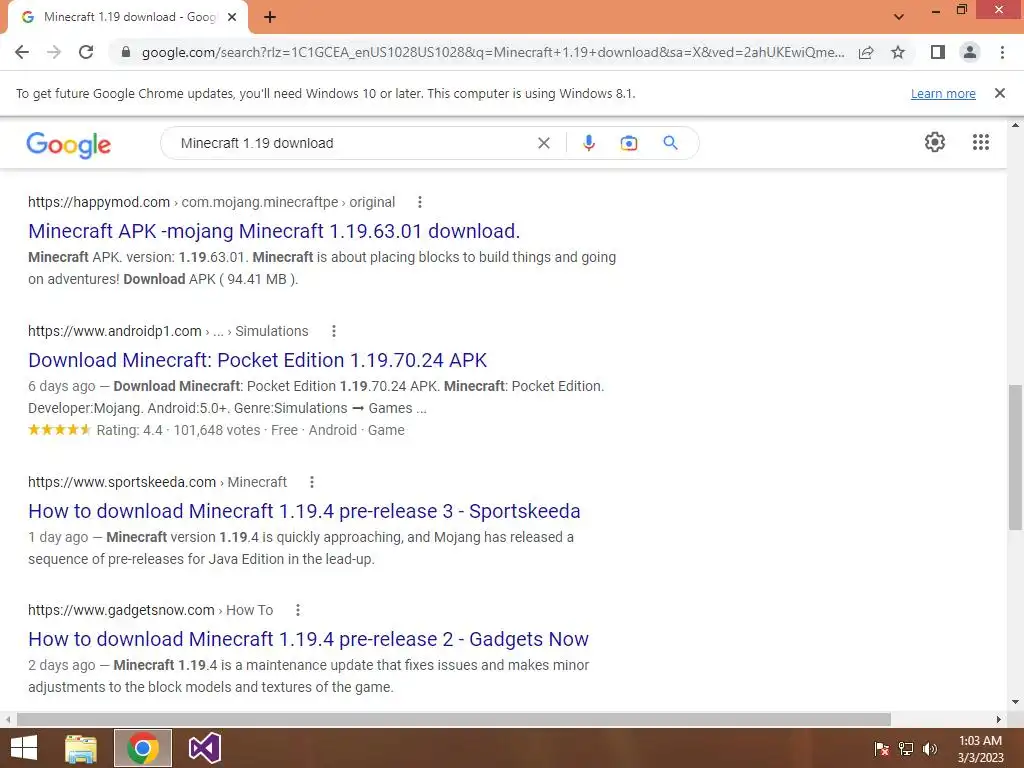
Task: Expand the tab search dropdown arrow
Action: click(x=899, y=17)
